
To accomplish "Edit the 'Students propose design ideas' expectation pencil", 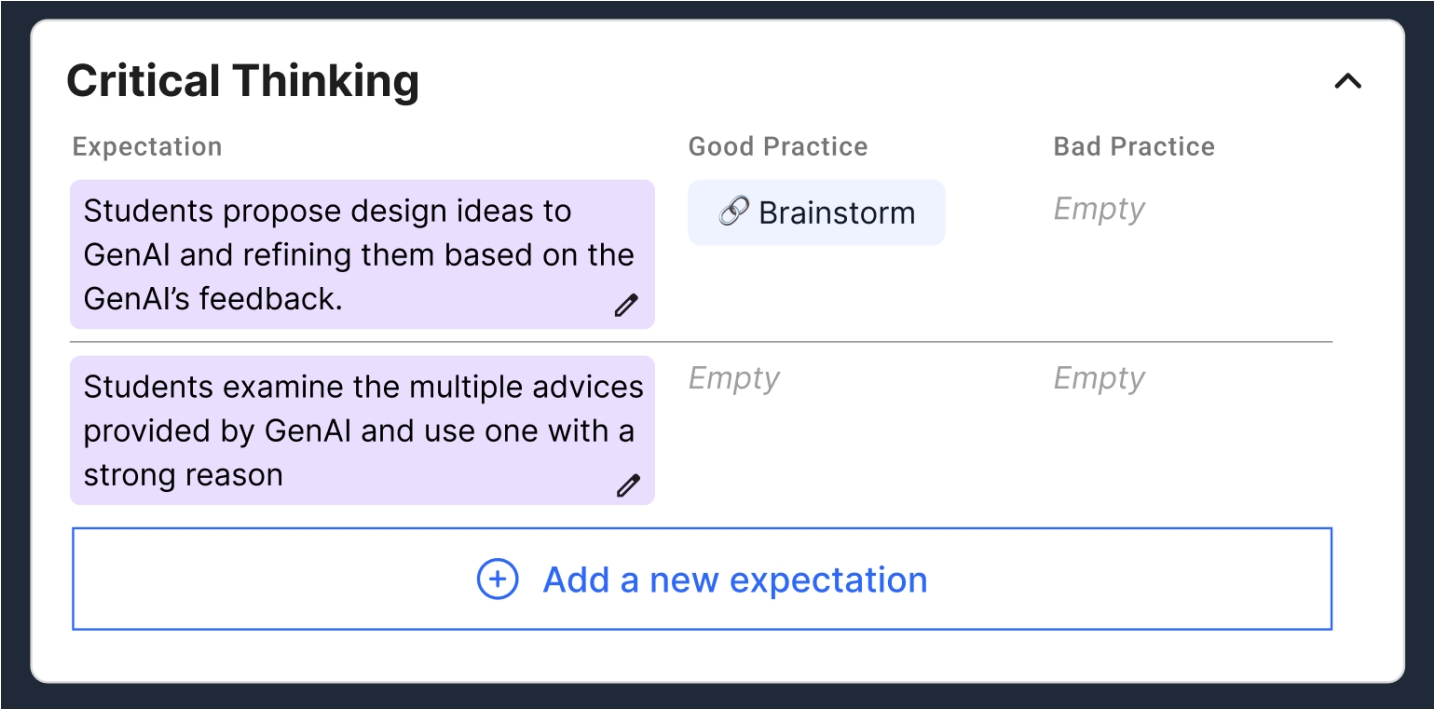I will [626, 306].
